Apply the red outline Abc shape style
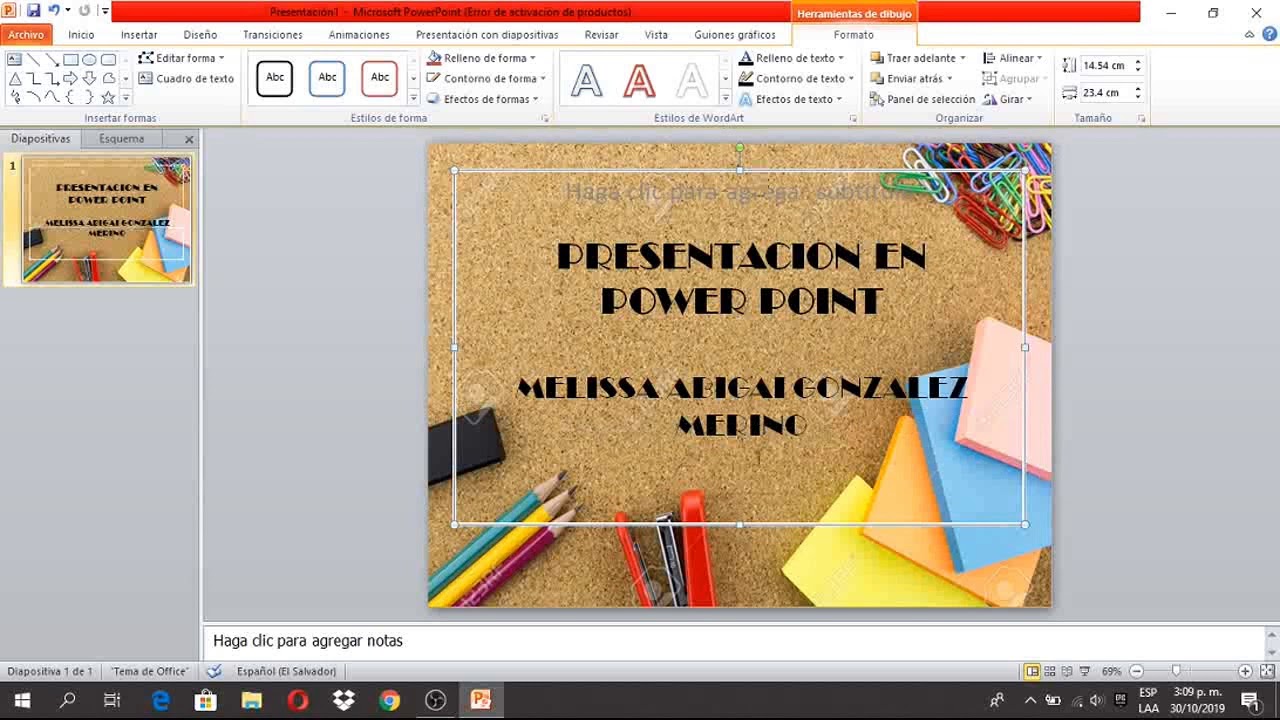 (x=380, y=78)
